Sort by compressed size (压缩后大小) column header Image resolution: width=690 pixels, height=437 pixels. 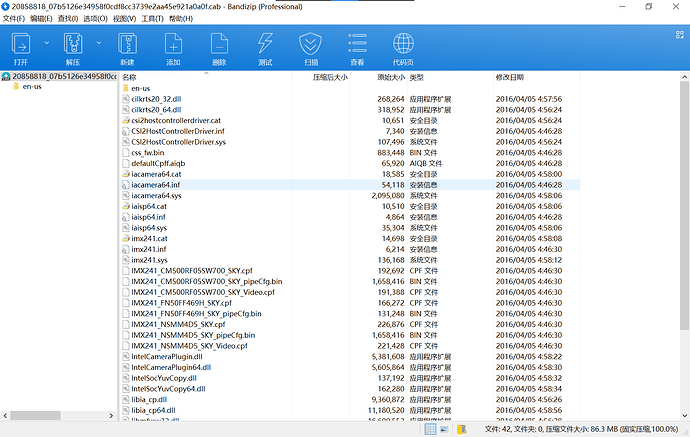pos(330,77)
